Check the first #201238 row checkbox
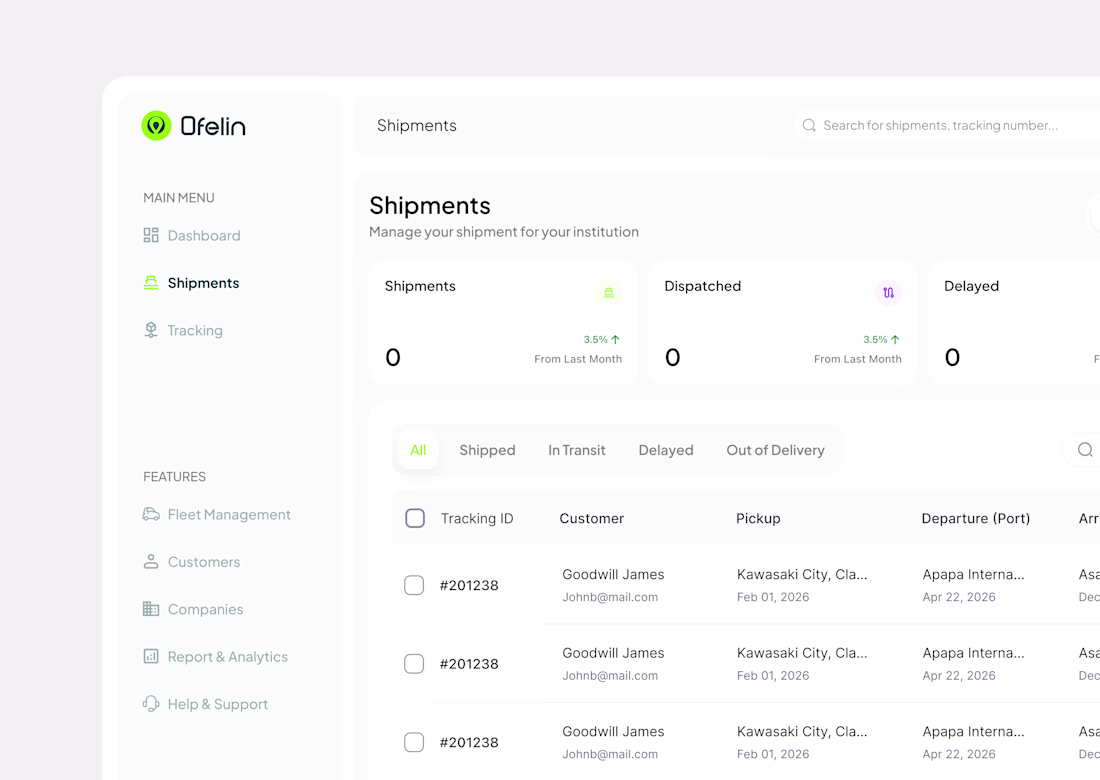The image size is (1100, 780). pyautogui.click(x=414, y=585)
